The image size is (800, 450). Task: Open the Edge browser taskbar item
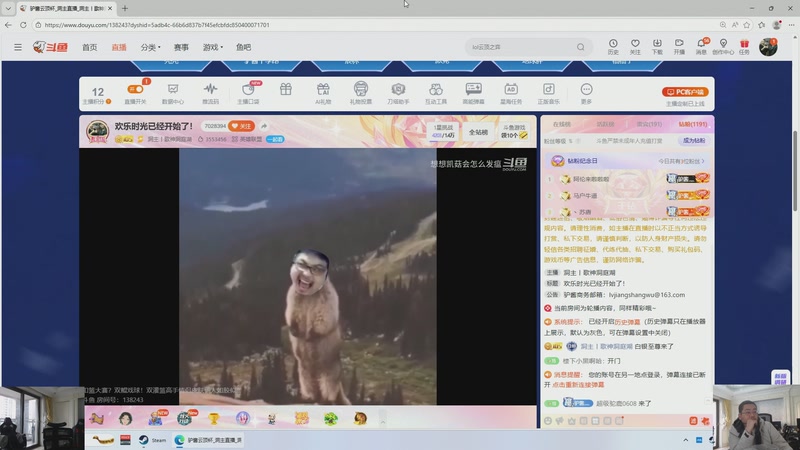click(209, 440)
